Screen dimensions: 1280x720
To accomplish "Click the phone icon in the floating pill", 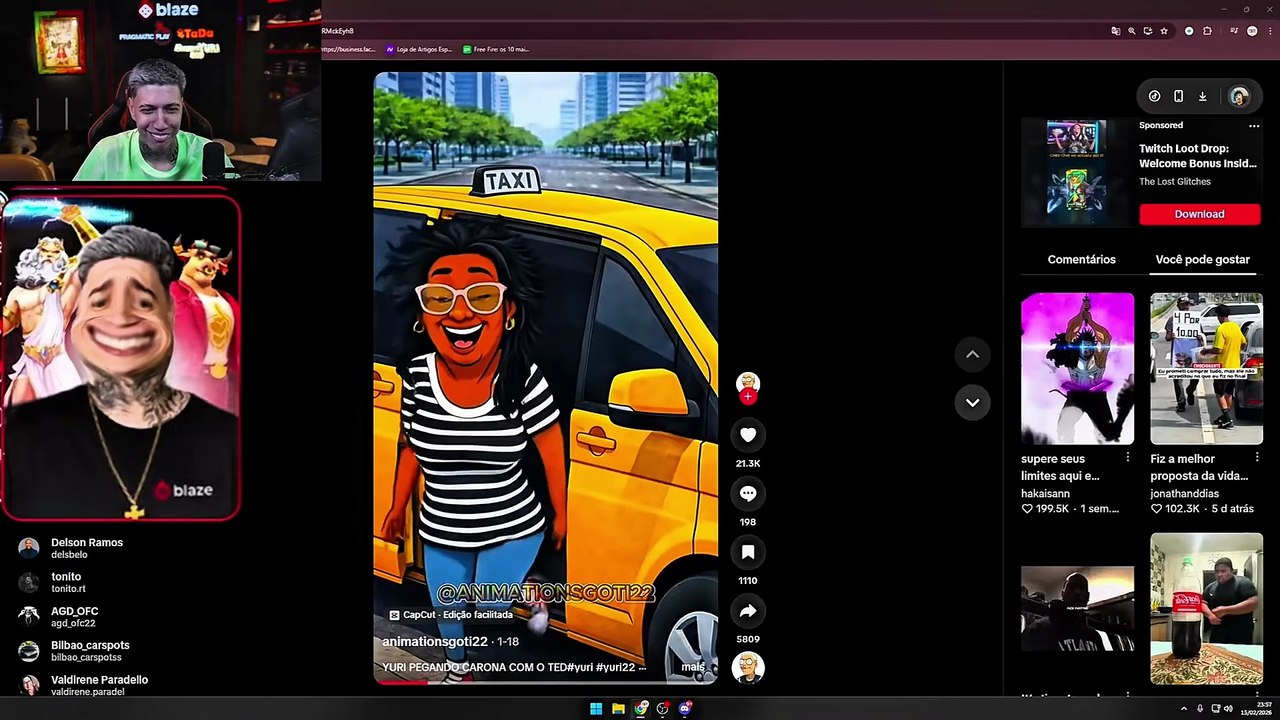I will tap(1178, 96).
